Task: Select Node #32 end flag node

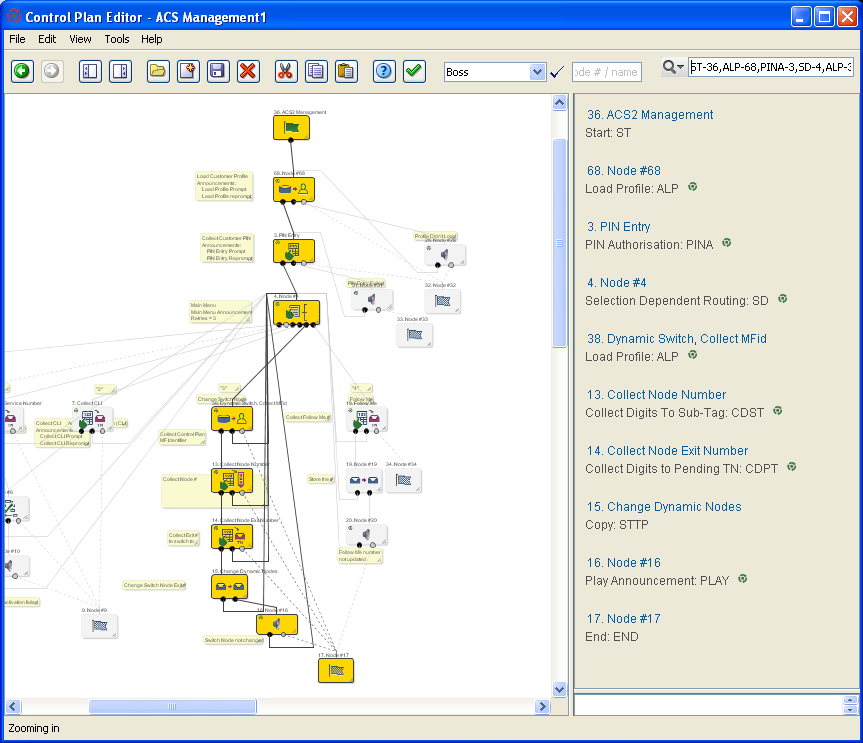Action: click(442, 301)
